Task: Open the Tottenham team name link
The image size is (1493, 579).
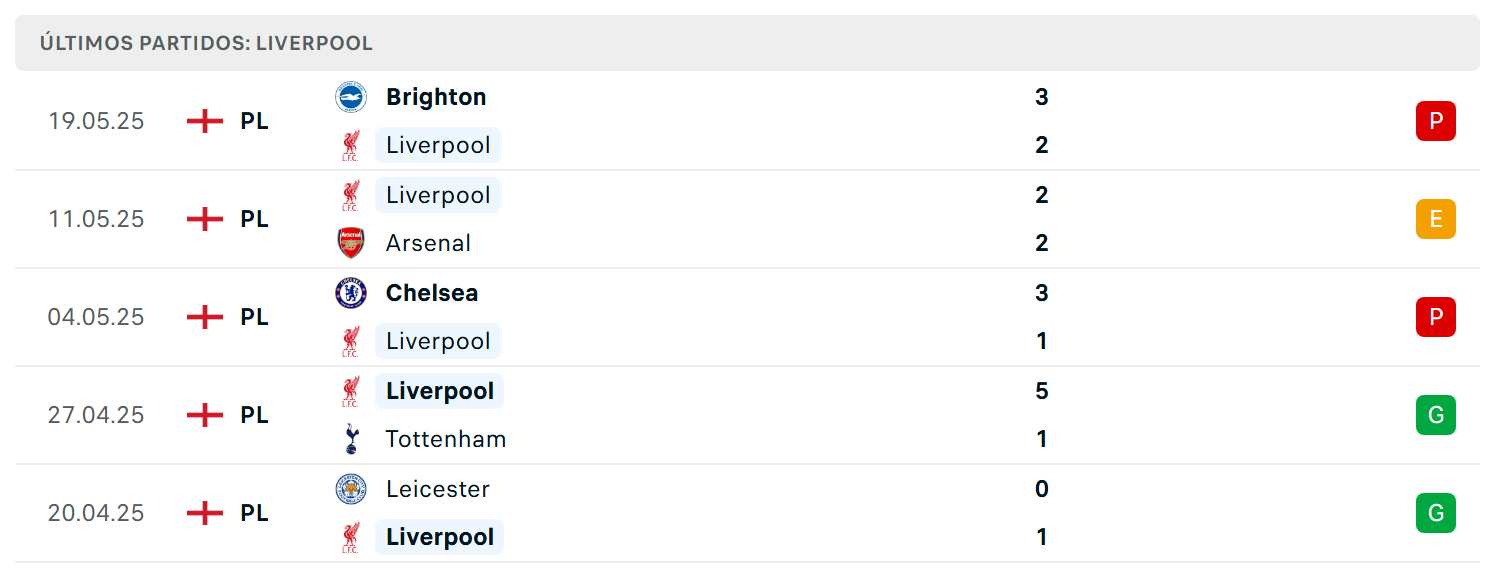Action: tap(446, 439)
